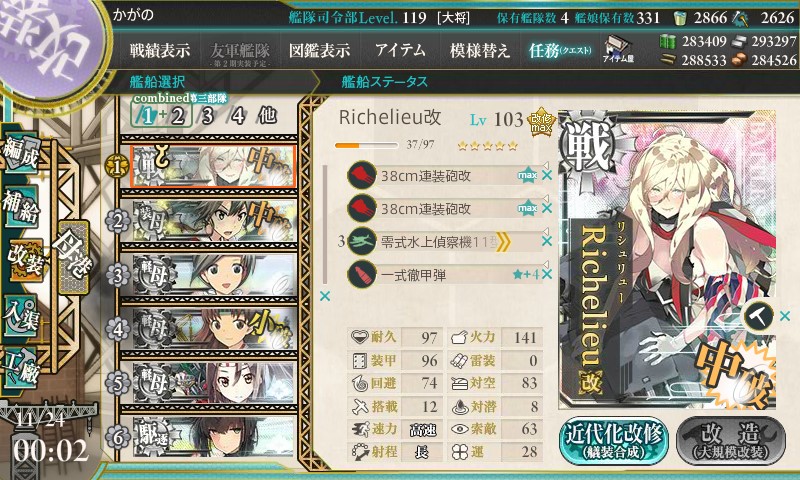Viewport: 800px width, 480px height.
Task: Open the 任務 quest menu
Action: [560, 50]
